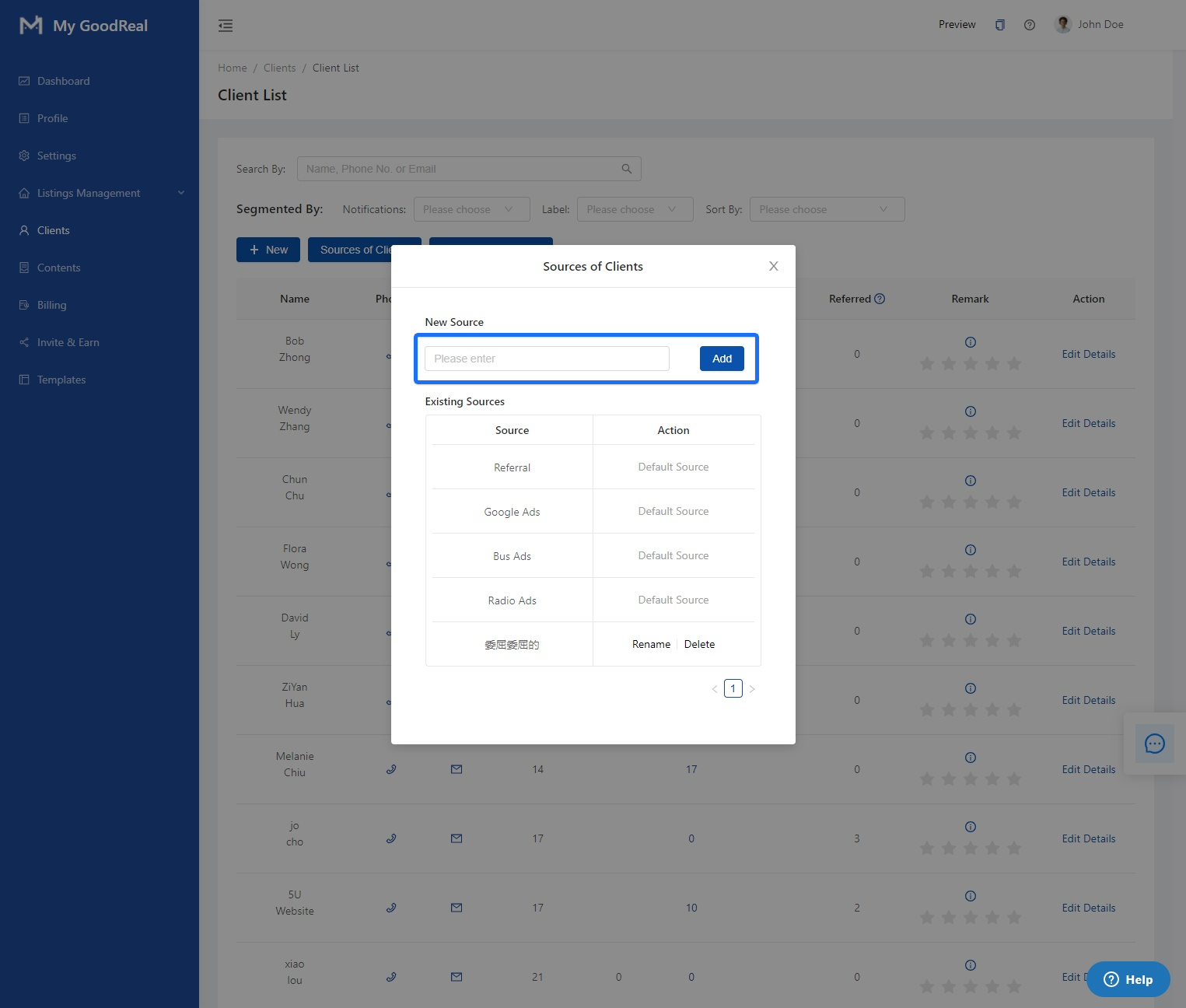Click the remark info icon for Bob Zhong
Screen dimensions: 1186x1008
pos(970,342)
